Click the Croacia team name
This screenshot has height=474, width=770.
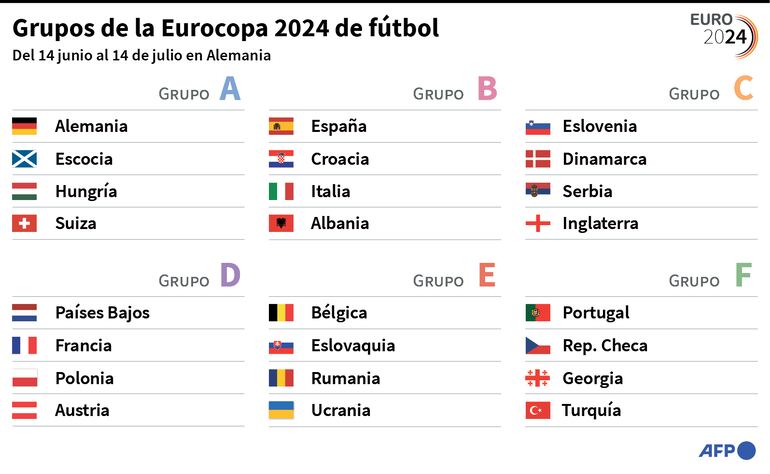(340, 159)
